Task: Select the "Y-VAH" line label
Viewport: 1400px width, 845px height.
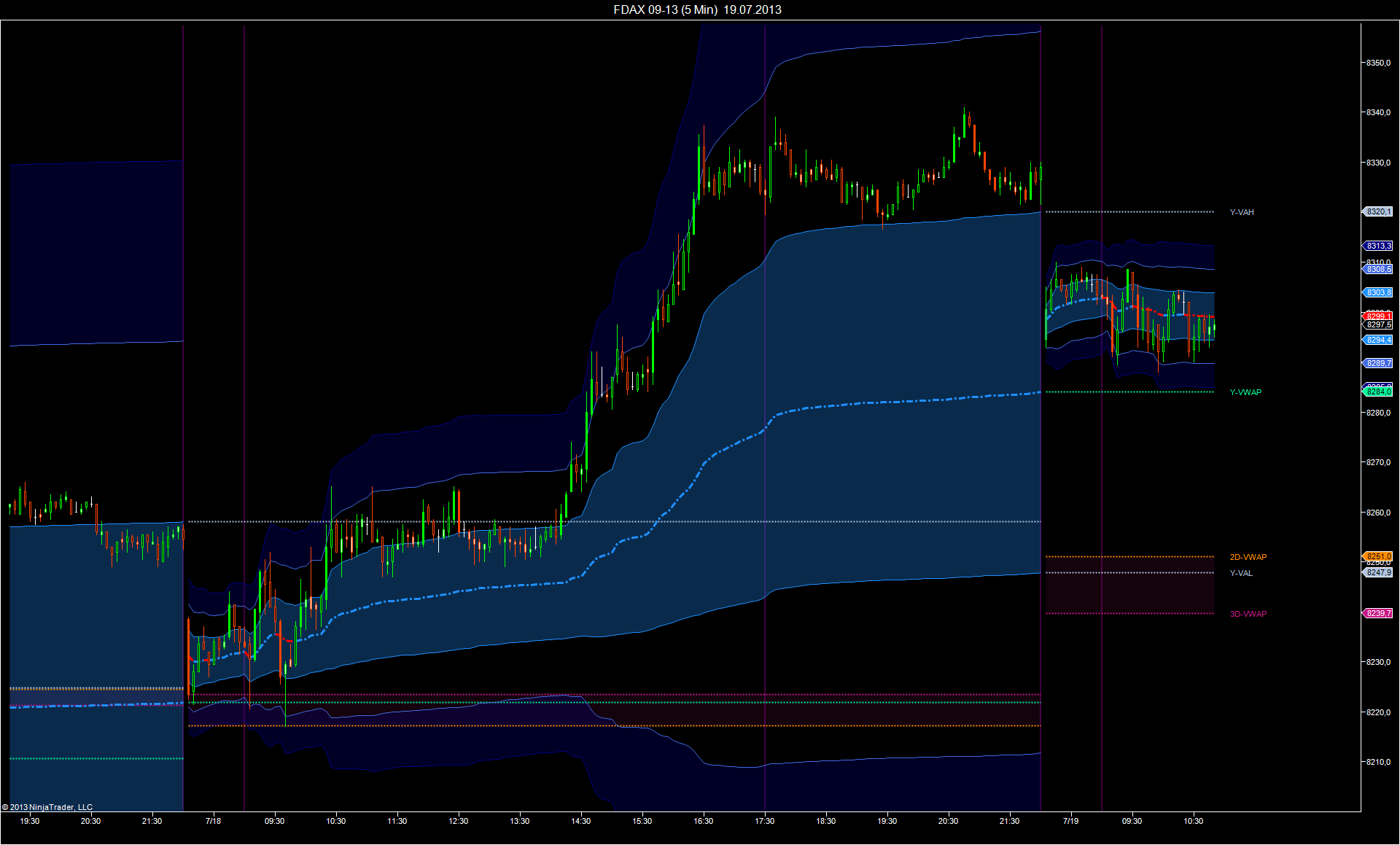Action: 1242,212
